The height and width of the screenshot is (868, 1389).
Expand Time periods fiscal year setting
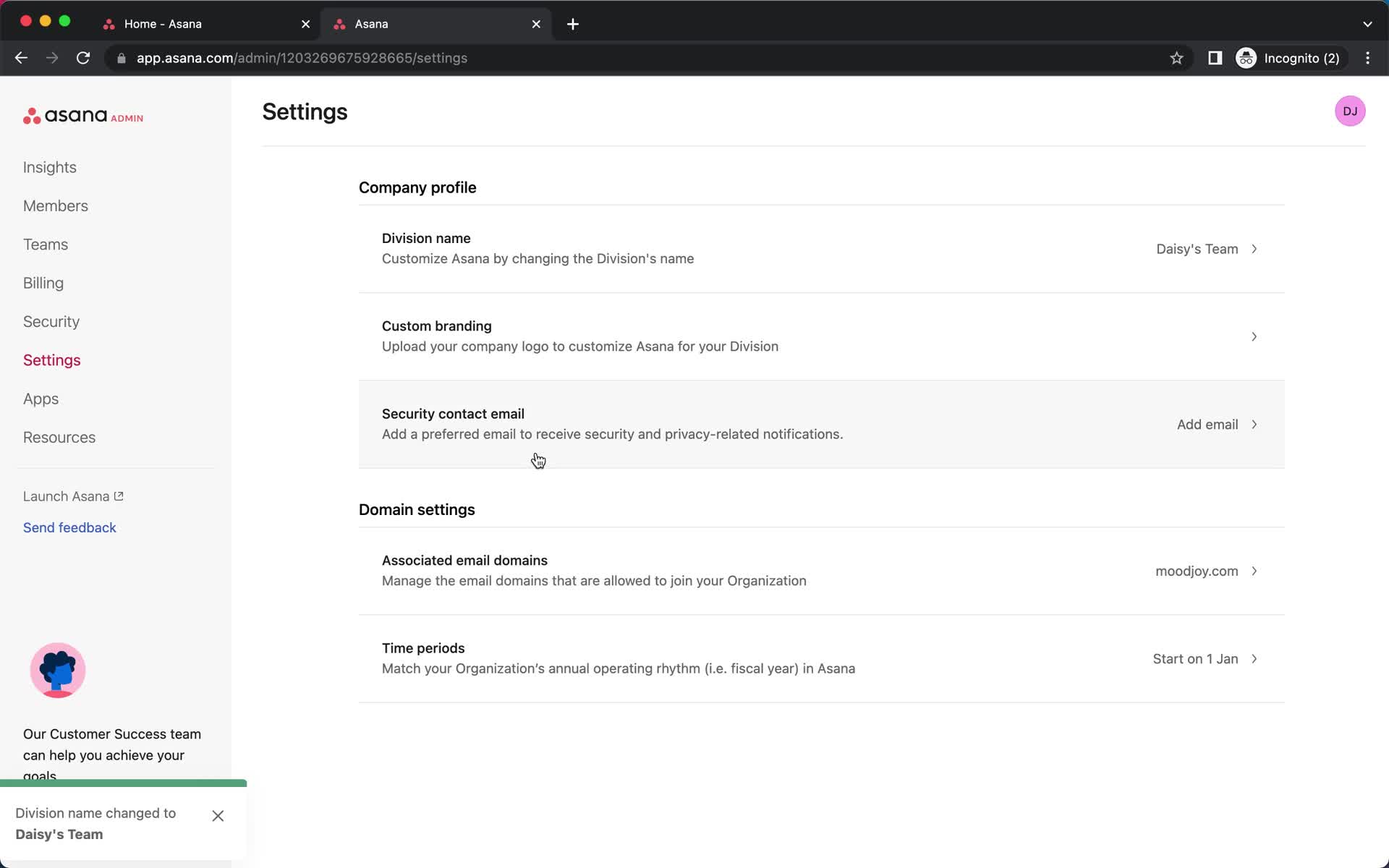pos(1254,658)
